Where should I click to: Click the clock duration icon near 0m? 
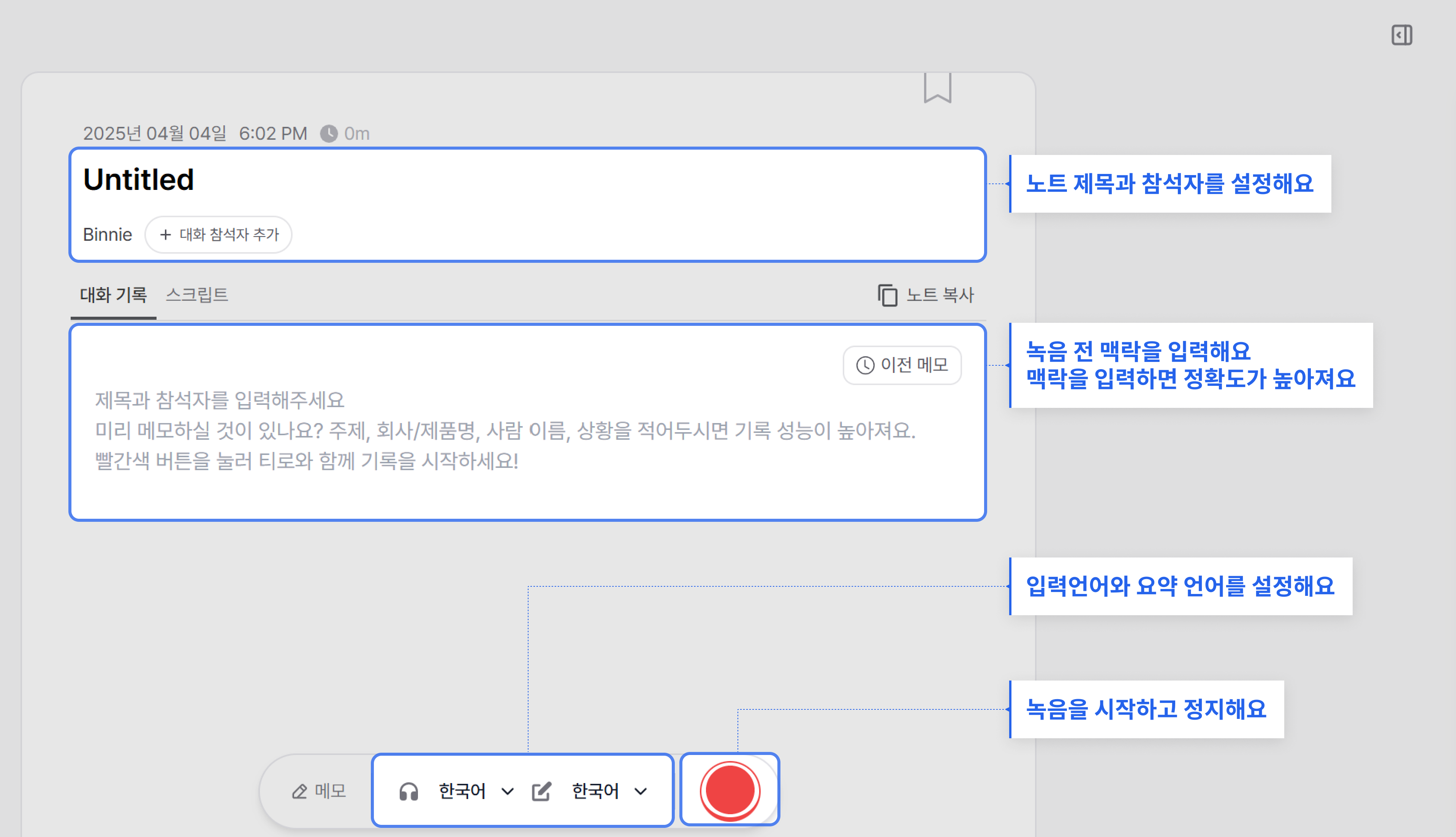[329, 133]
